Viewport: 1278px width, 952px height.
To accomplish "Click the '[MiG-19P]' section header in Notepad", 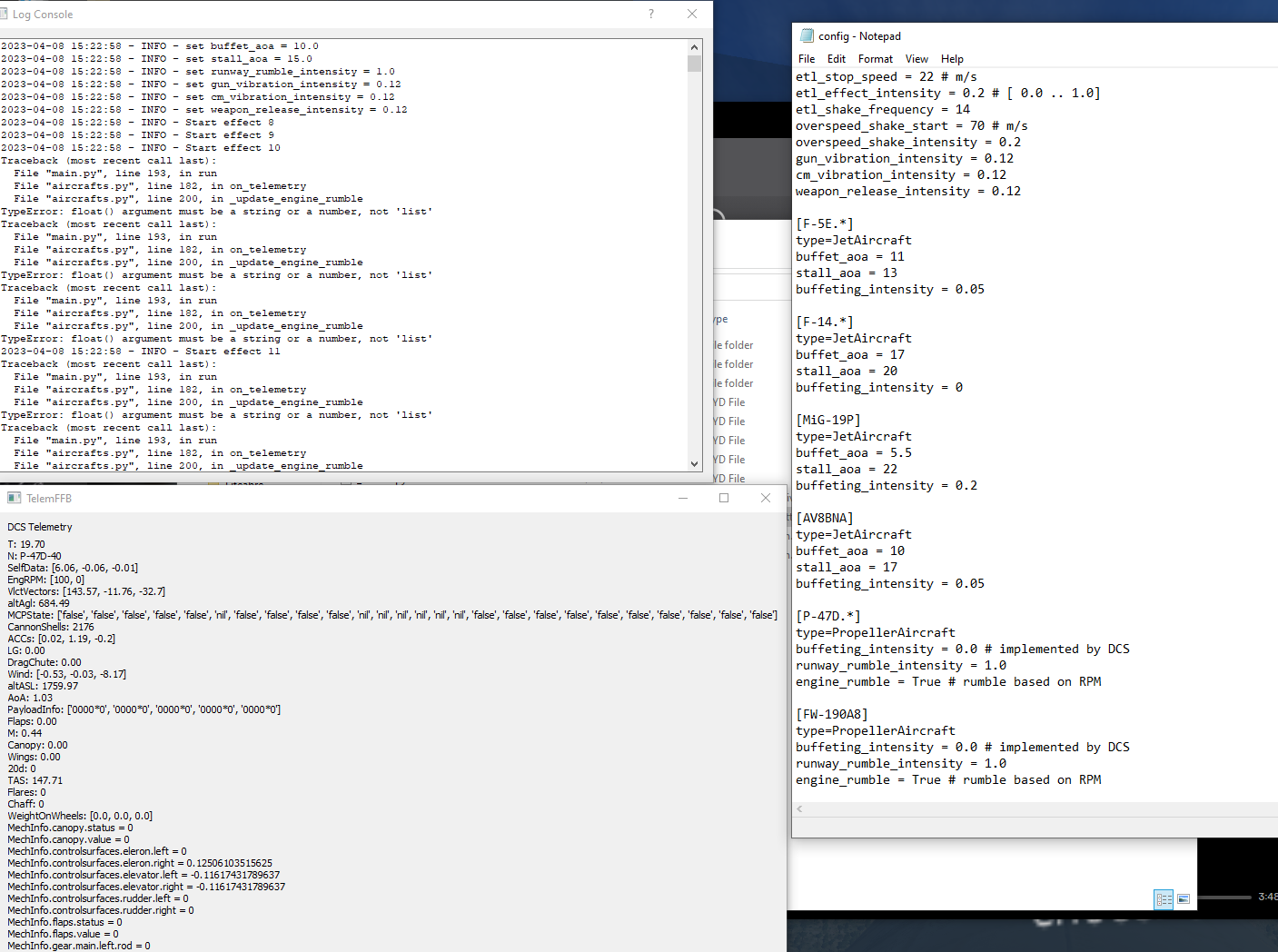I will click(828, 421).
